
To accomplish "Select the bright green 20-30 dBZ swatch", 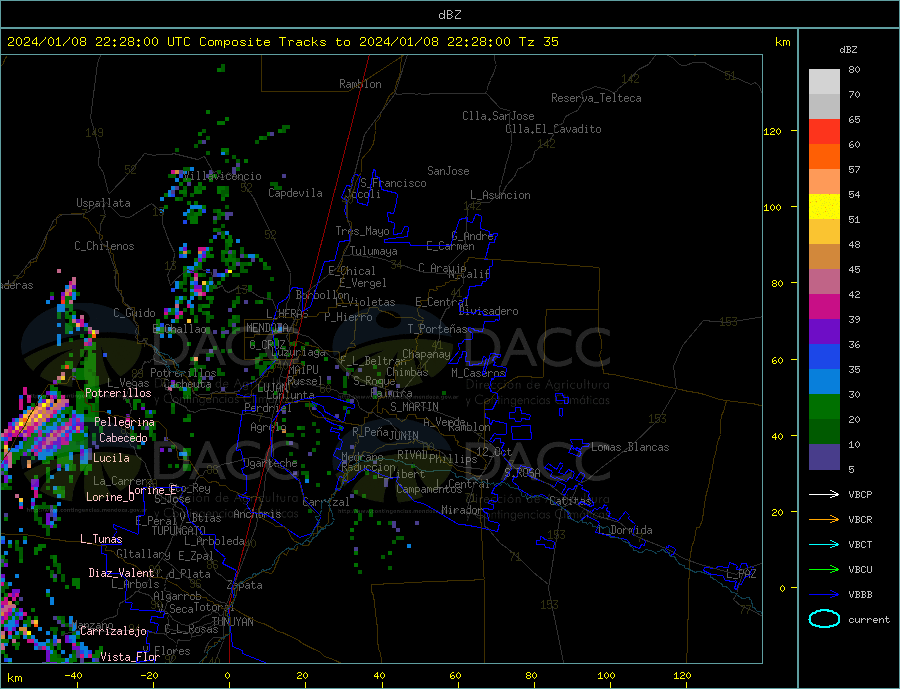I will pos(824,407).
